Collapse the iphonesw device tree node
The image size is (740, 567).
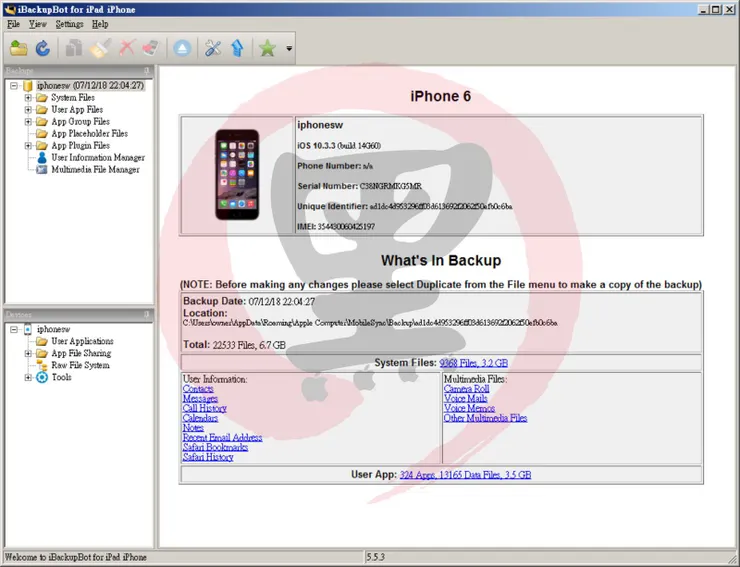(14, 330)
